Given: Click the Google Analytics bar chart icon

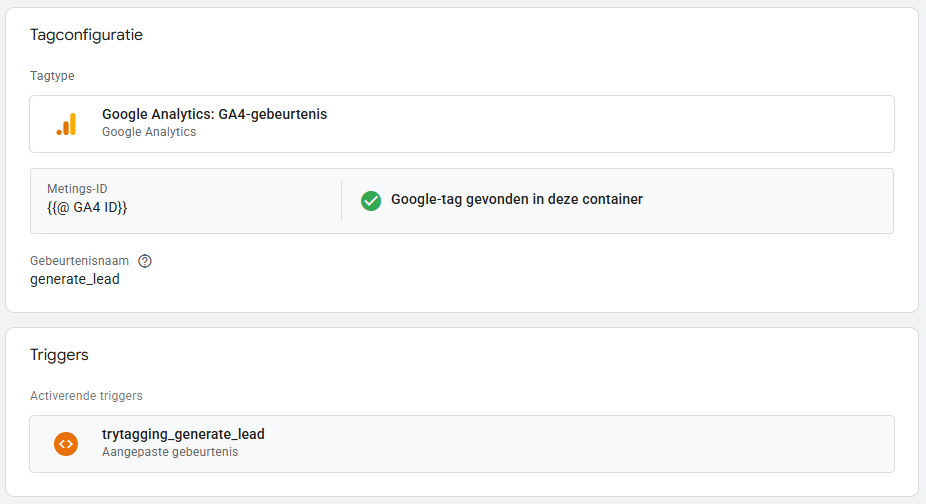Looking at the screenshot, I should (x=66, y=124).
